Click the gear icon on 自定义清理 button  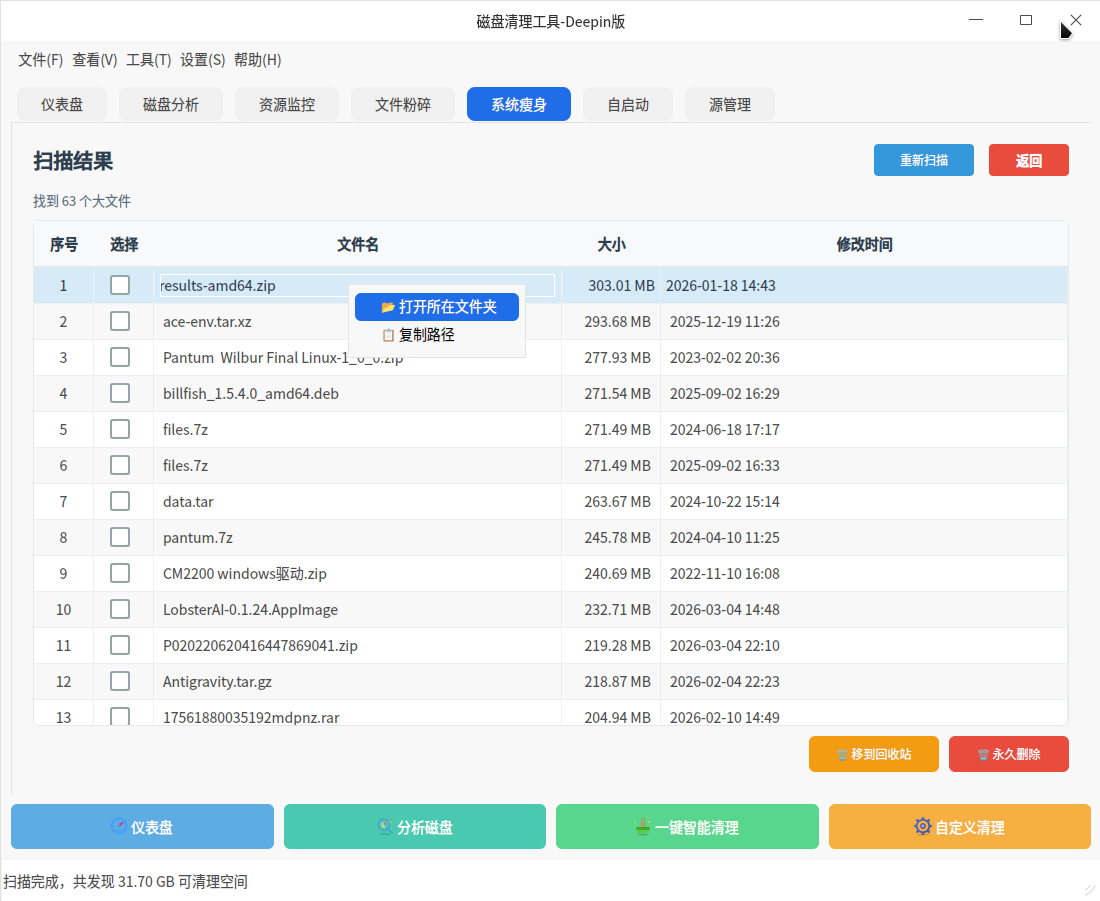point(922,827)
